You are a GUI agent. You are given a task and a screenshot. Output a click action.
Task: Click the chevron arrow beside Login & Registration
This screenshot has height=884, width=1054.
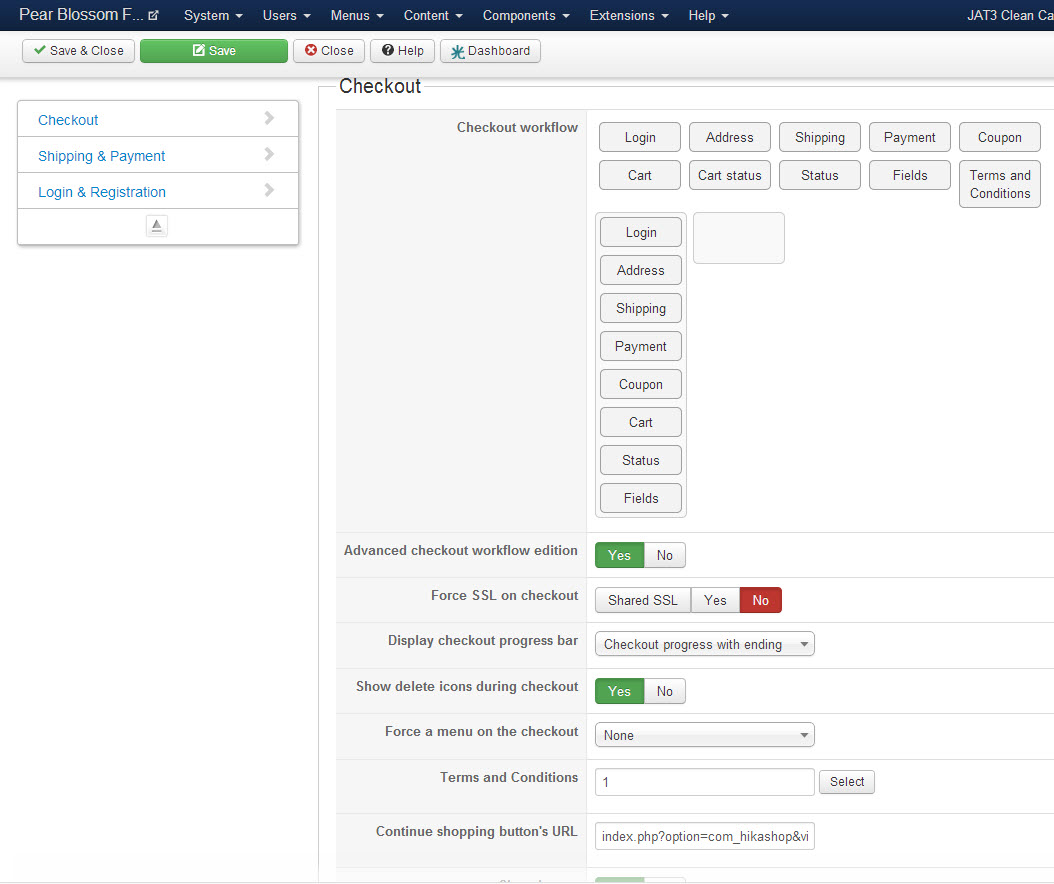pyautogui.click(x=269, y=190)
